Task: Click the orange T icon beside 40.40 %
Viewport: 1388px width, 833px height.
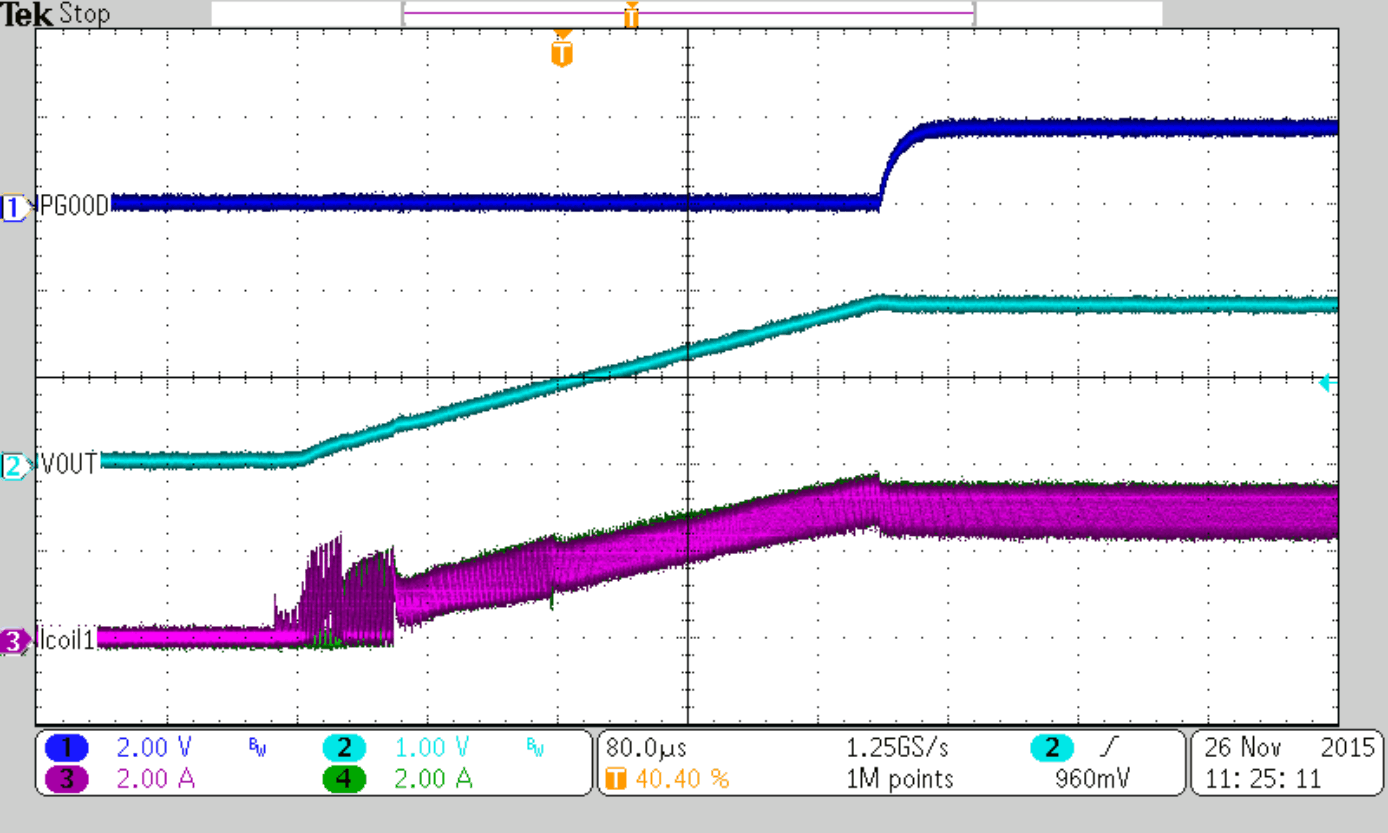Action: click(617, 779)
